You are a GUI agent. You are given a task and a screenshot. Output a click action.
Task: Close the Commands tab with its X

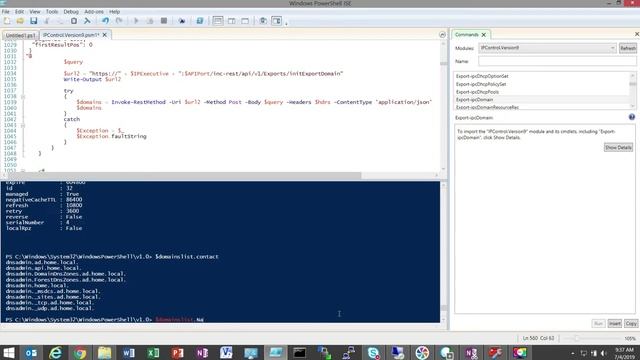tap(484, 35)
